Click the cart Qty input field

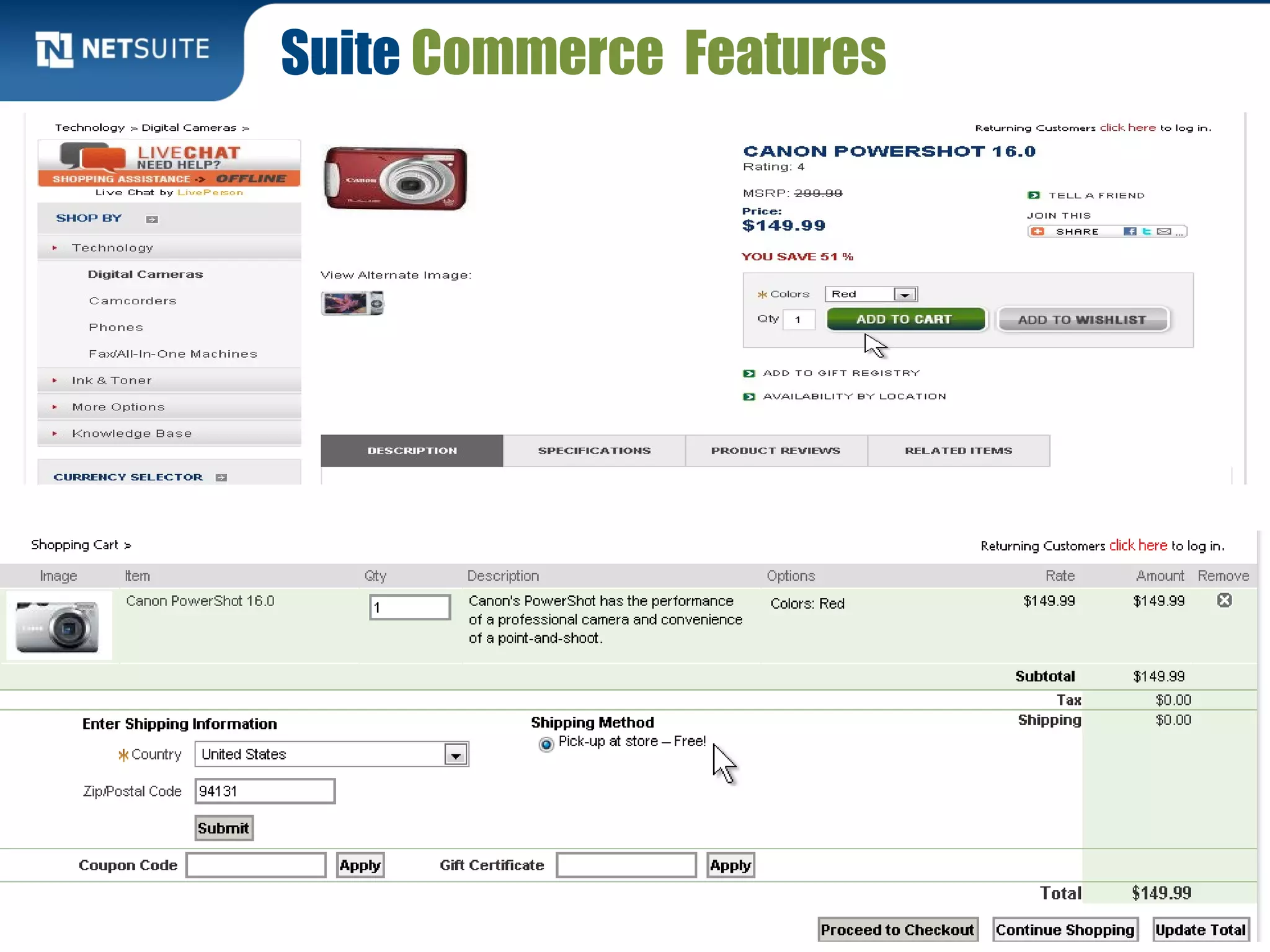click(410, 607)
